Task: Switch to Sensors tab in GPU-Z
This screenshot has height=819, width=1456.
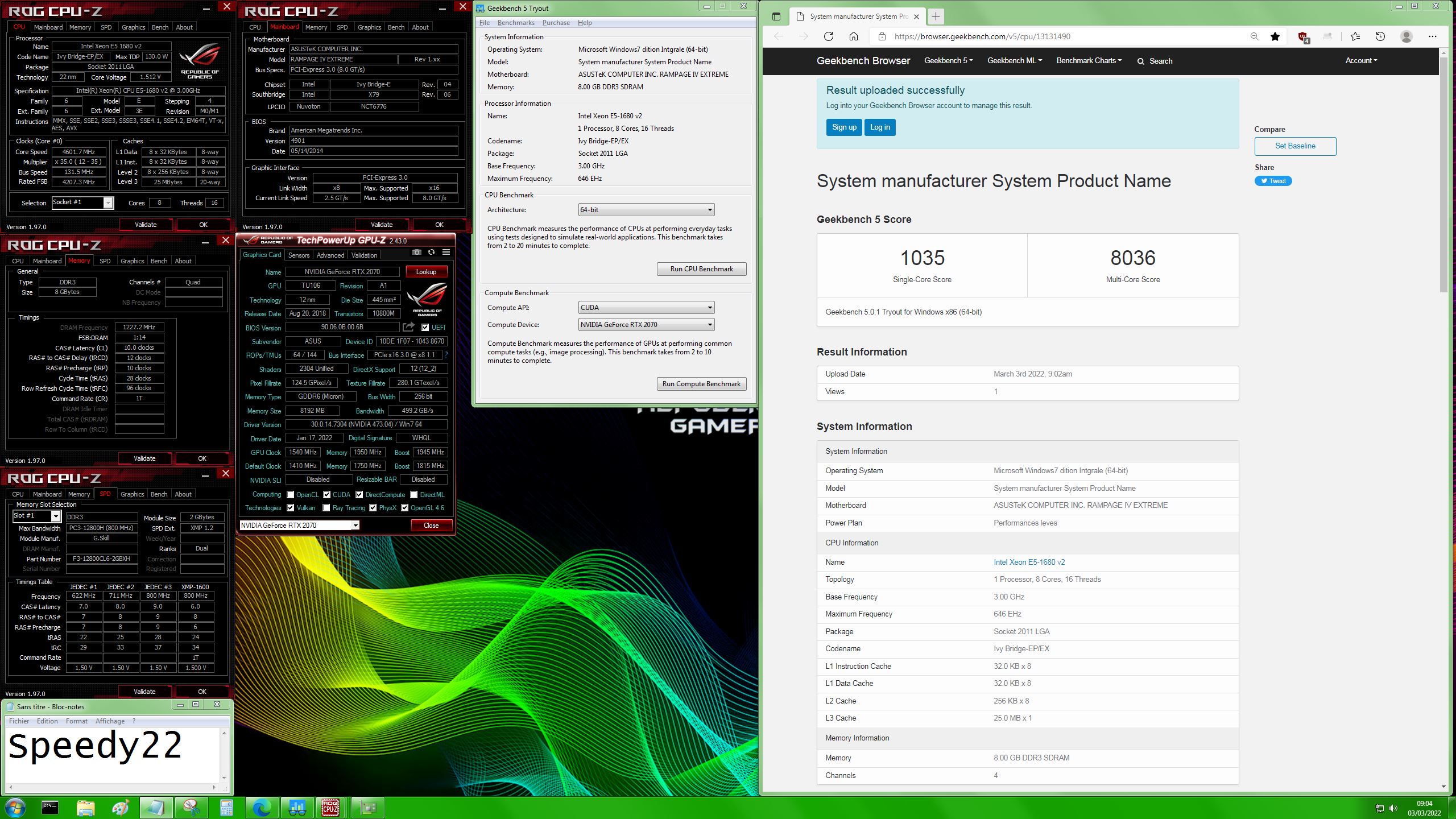Action: point(299,255)
